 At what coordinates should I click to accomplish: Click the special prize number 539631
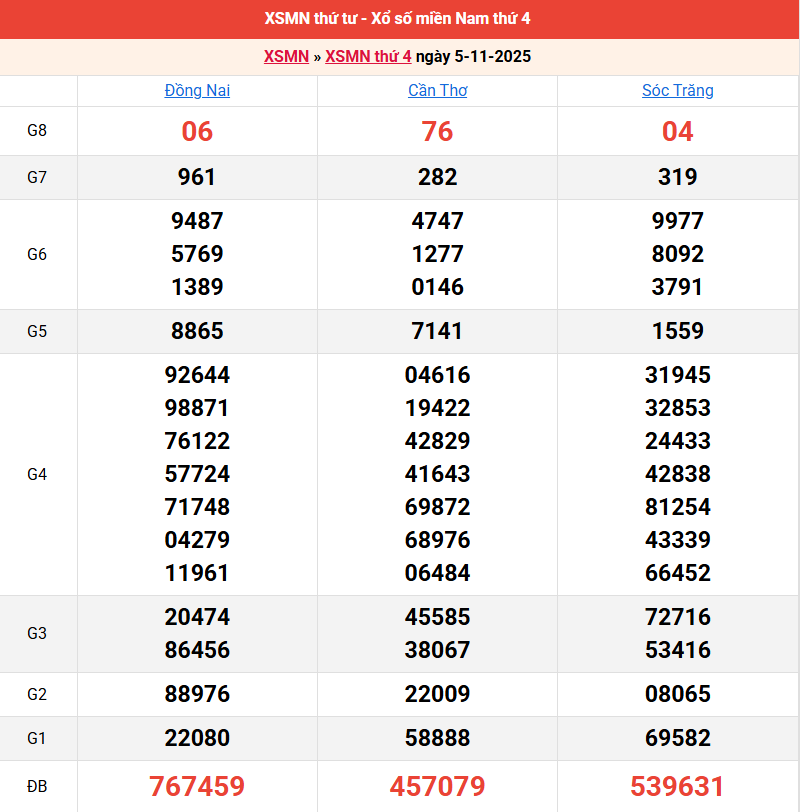[677, 786]
